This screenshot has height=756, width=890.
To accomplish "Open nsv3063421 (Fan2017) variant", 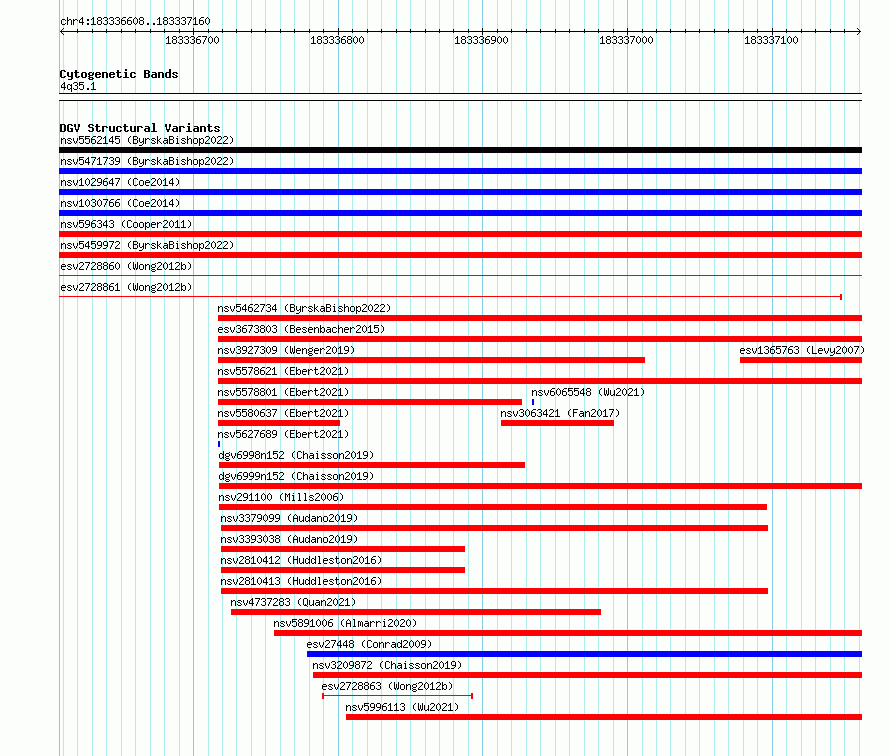I will (x=560, y=413).
